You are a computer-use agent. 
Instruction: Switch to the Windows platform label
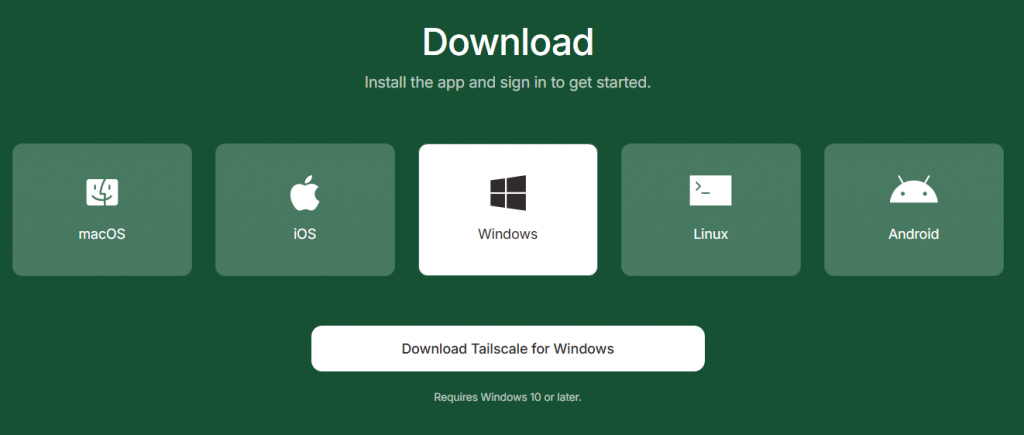(x=508, y=234)
